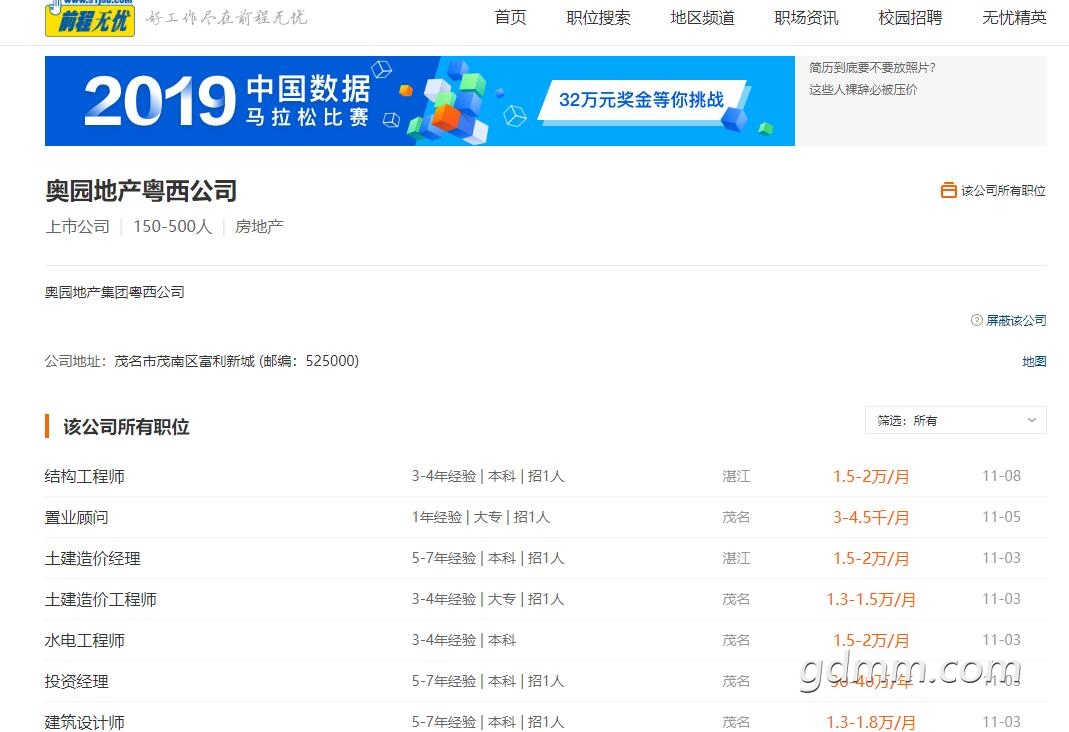Click 1.3-1.8万/月 salary for 建筑设计师
The width and height of the screenshot is (1069, 732).
(871, 722)
